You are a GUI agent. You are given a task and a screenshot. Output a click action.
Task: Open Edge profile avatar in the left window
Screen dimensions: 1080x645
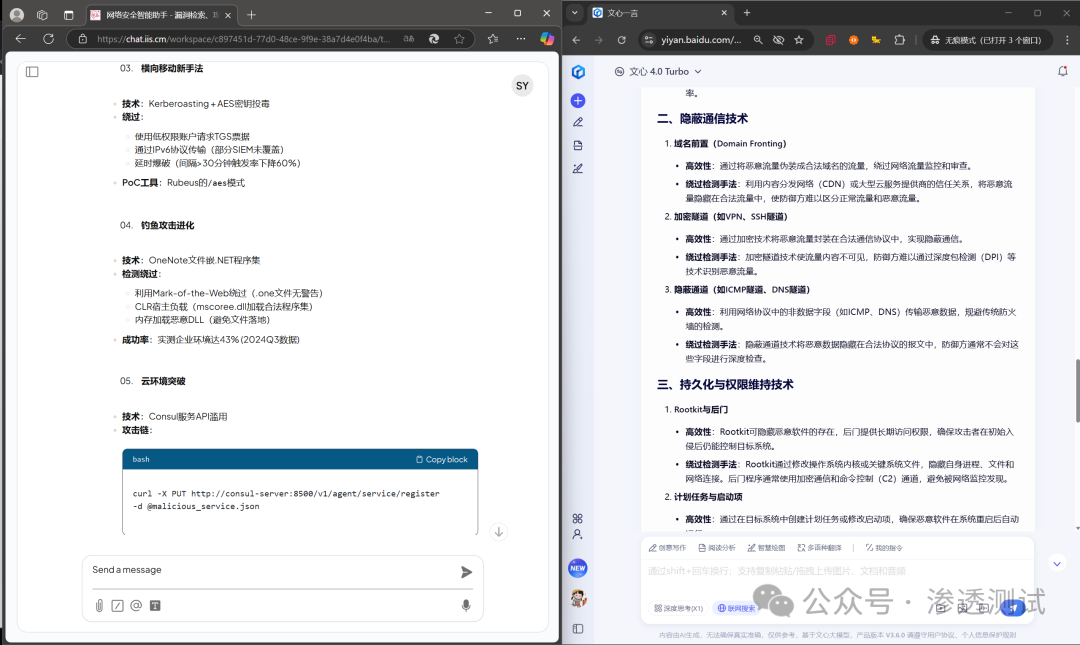click(17, 14)
